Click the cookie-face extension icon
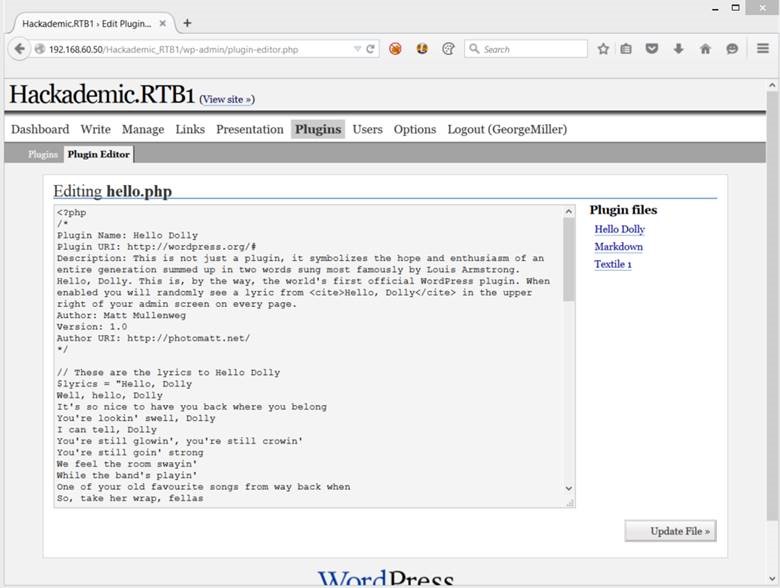This screenshot has height=588, width=780. (422, 49)
